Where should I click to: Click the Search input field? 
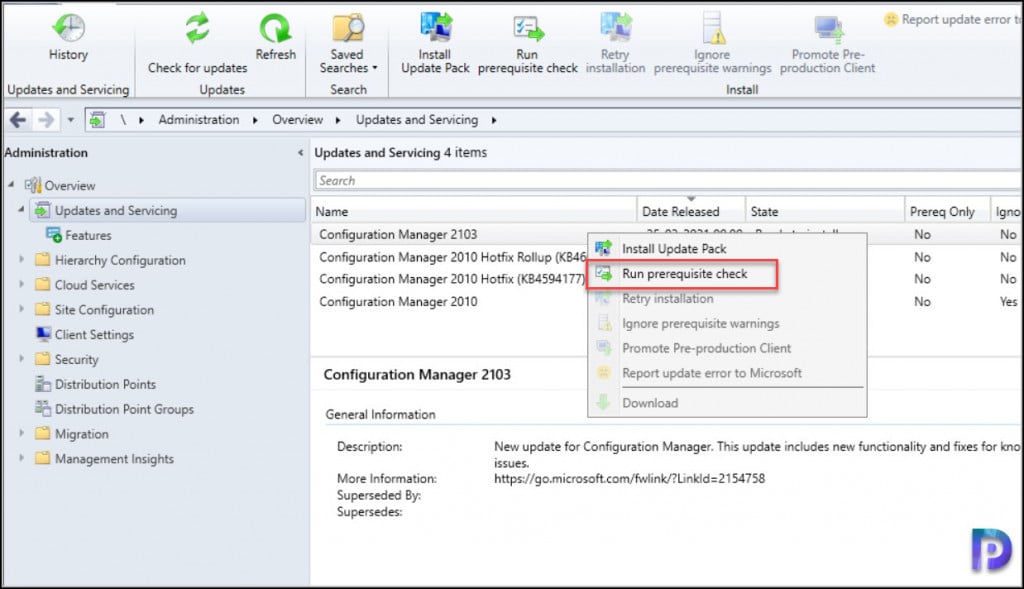pyautogui.click(x=667, y=181)
